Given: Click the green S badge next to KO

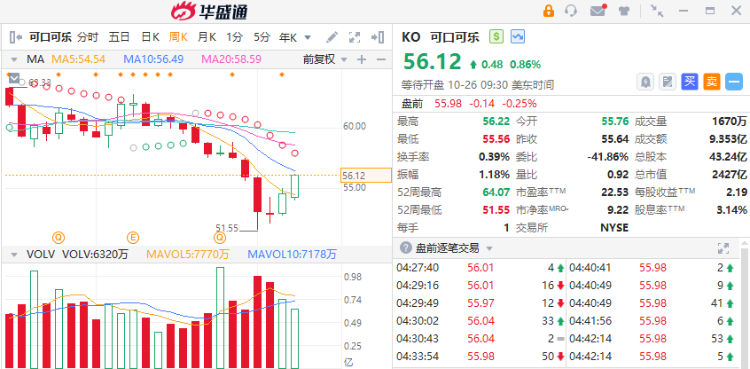Looking at the screenshot, I should point(496,36).
